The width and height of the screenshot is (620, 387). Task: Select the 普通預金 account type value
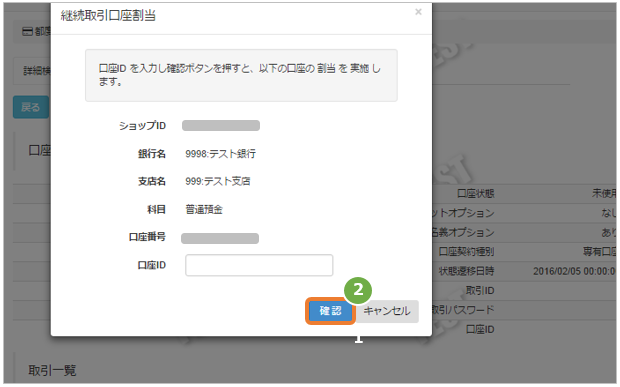(204, 210)
